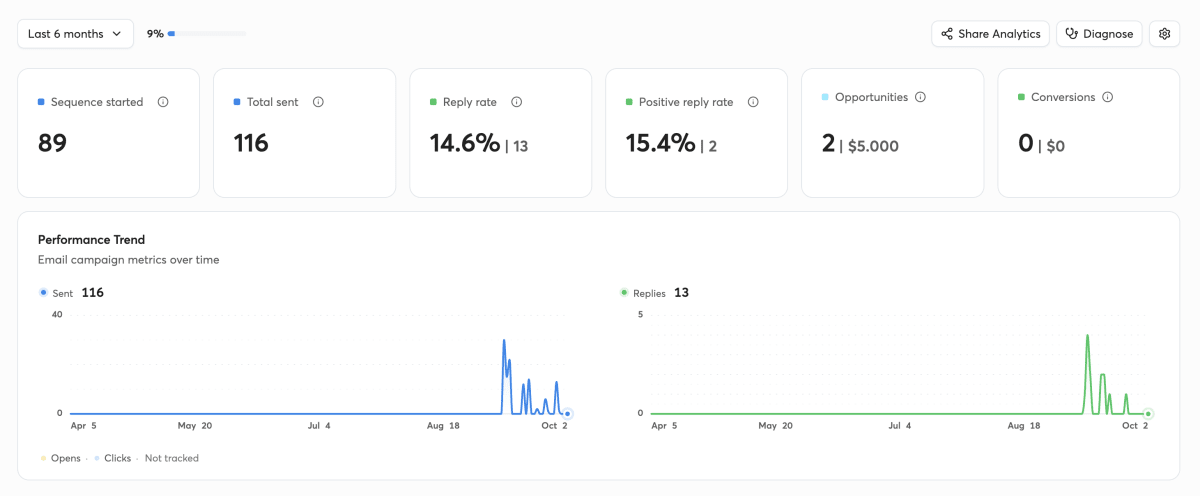Click the 5 axis label on Replies chart
This screenshot has width=1200, height=496.
[x=640, y=314]
